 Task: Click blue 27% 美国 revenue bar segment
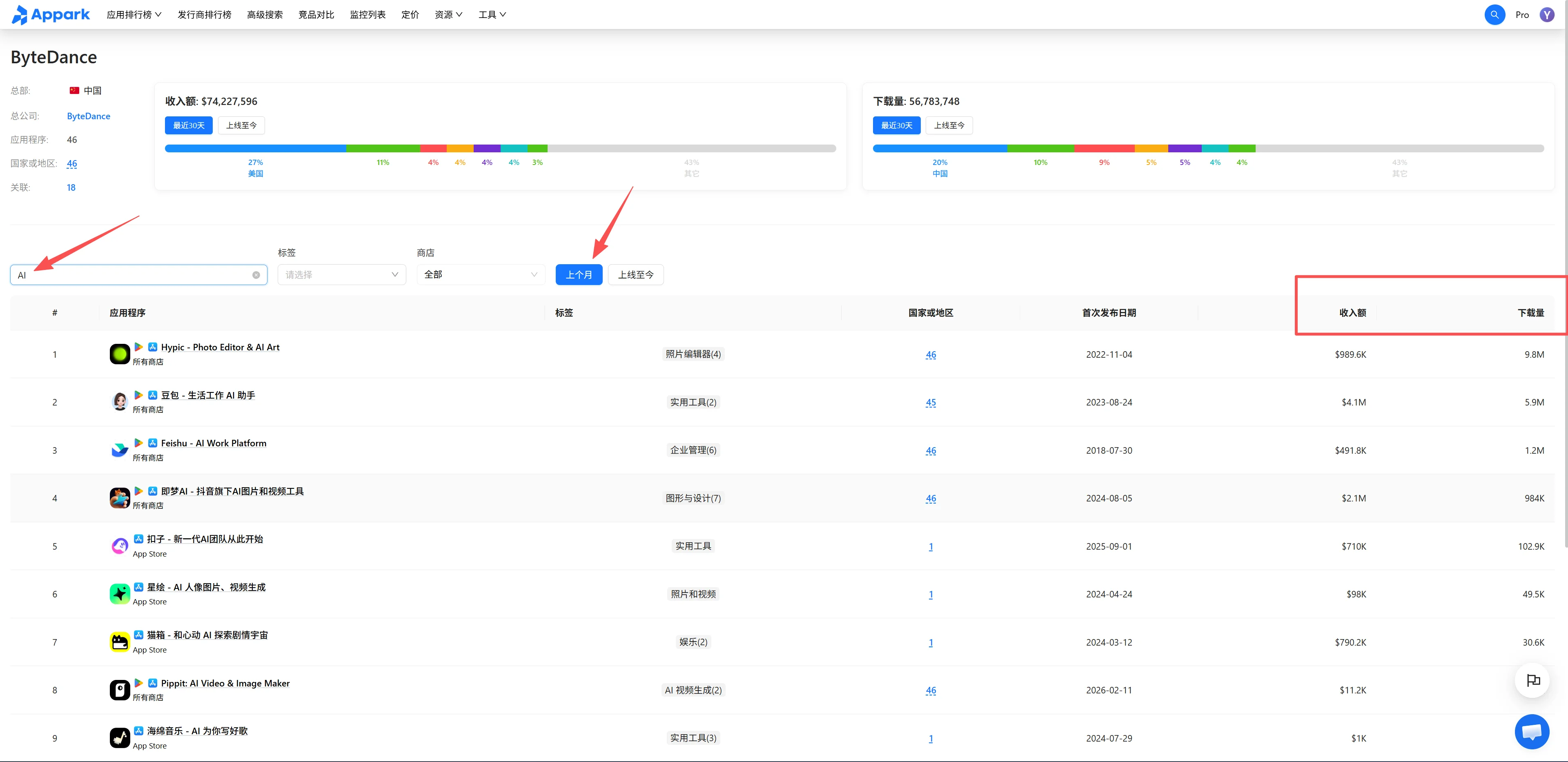[x=256, y=149]
